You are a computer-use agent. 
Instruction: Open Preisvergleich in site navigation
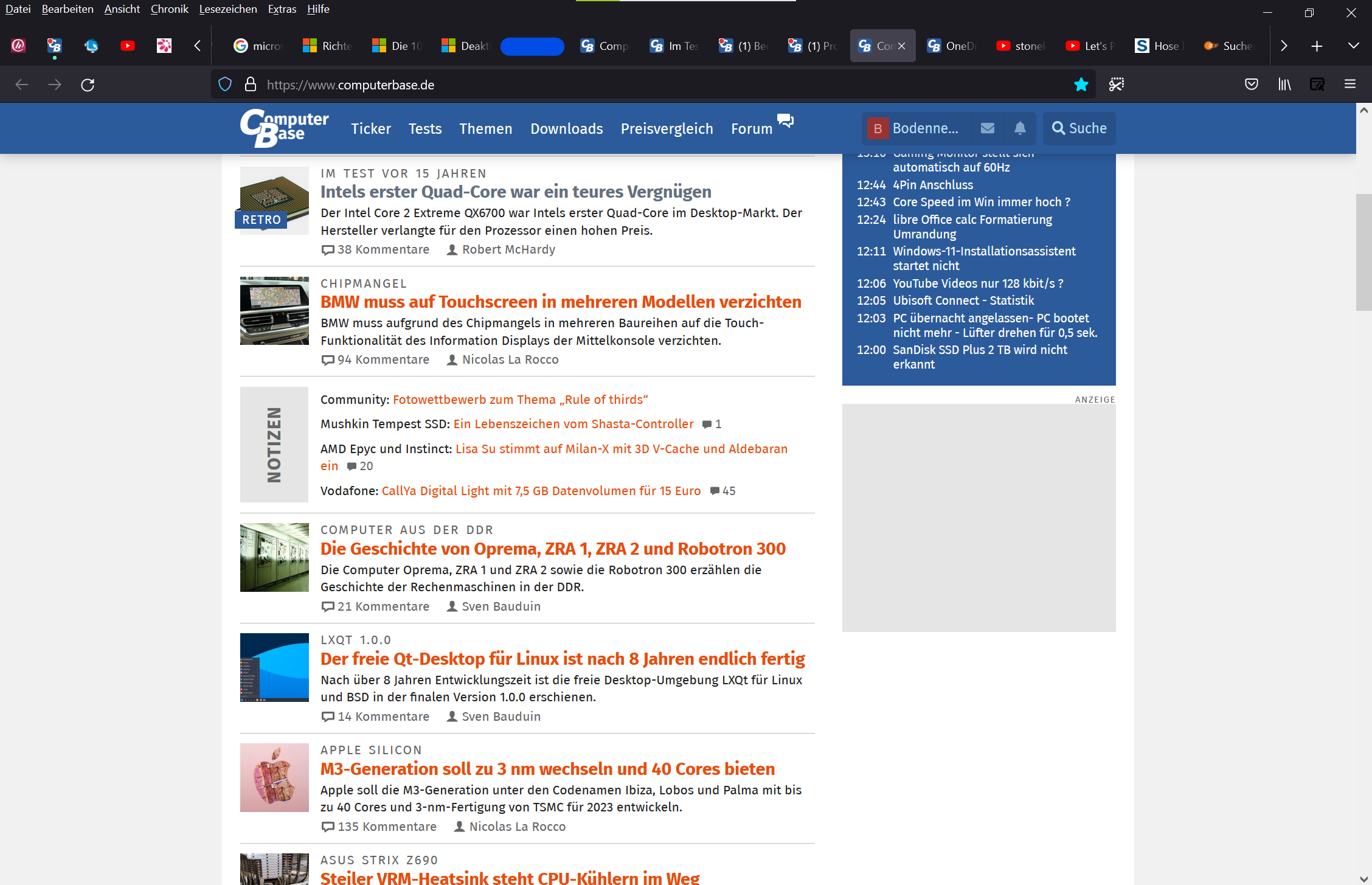coord(667,129)
